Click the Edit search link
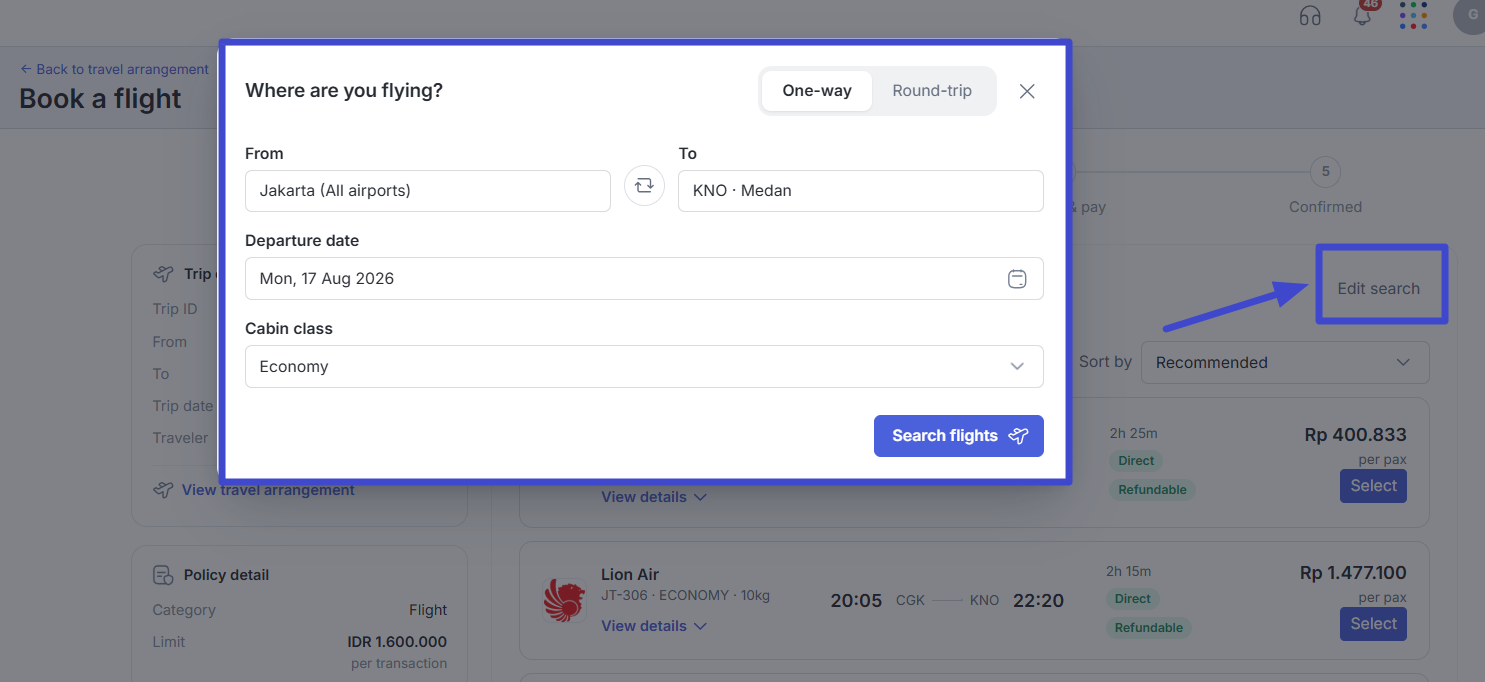 tap(1379, 288)
